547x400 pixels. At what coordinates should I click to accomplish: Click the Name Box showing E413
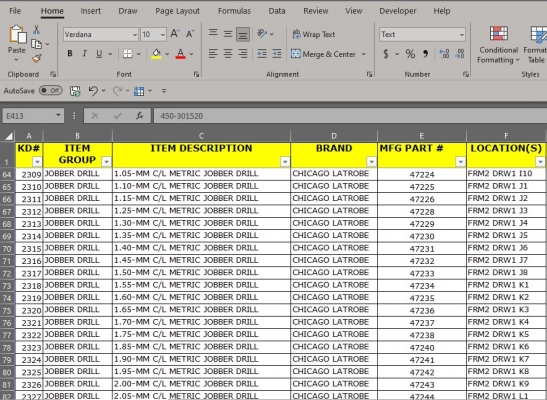pos(33,116)
